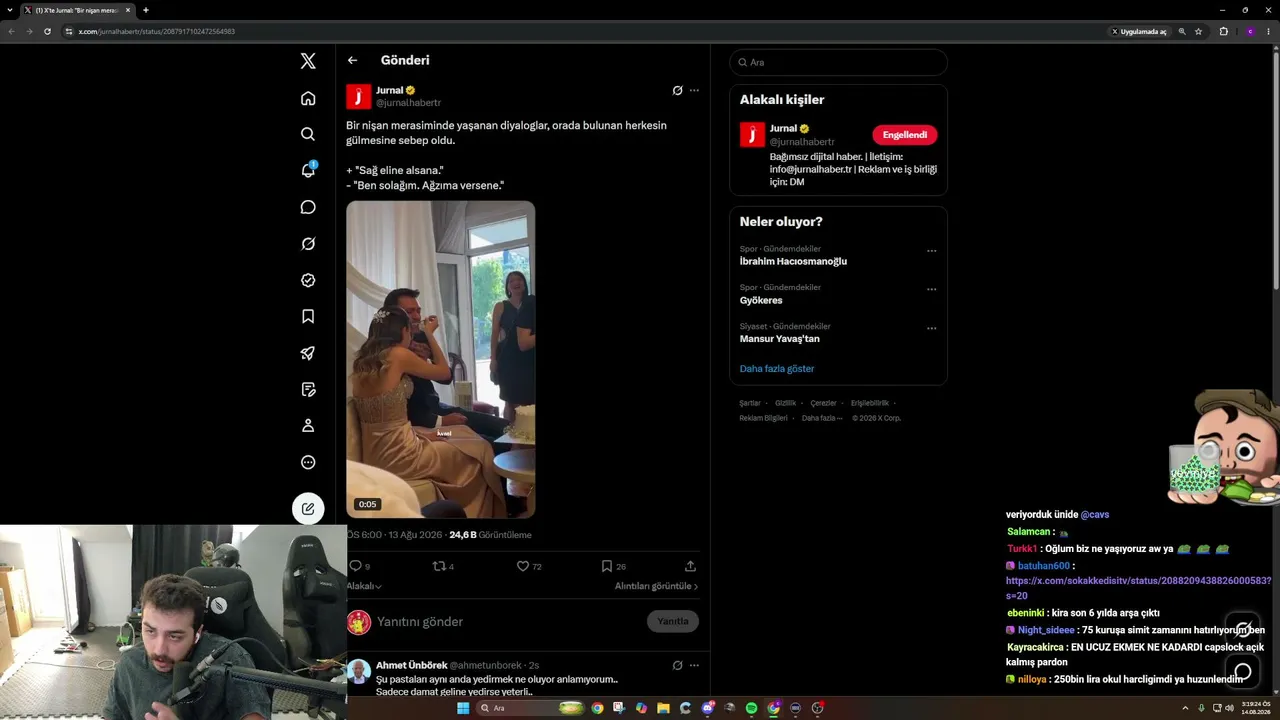Open the Chrome three-dot menu

point(1267,32)
